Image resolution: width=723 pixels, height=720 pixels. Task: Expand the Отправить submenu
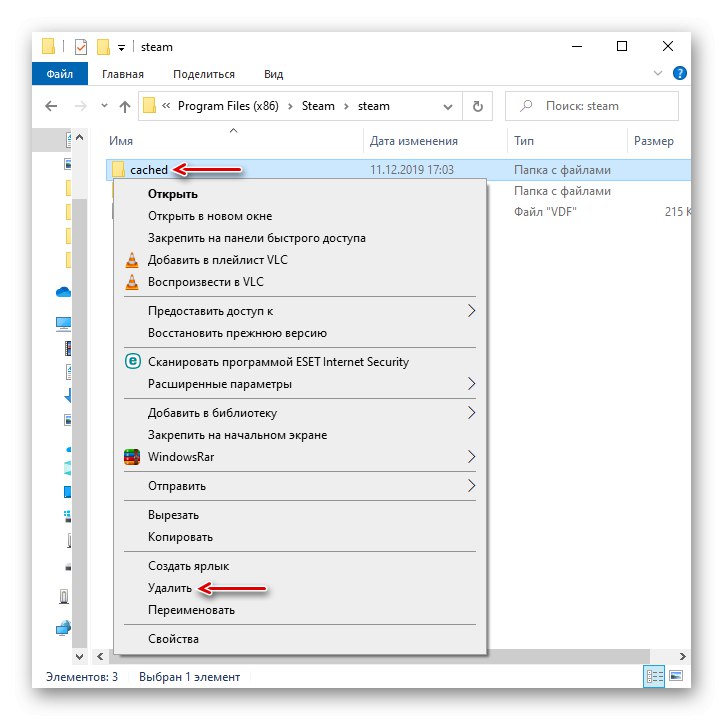300,486
